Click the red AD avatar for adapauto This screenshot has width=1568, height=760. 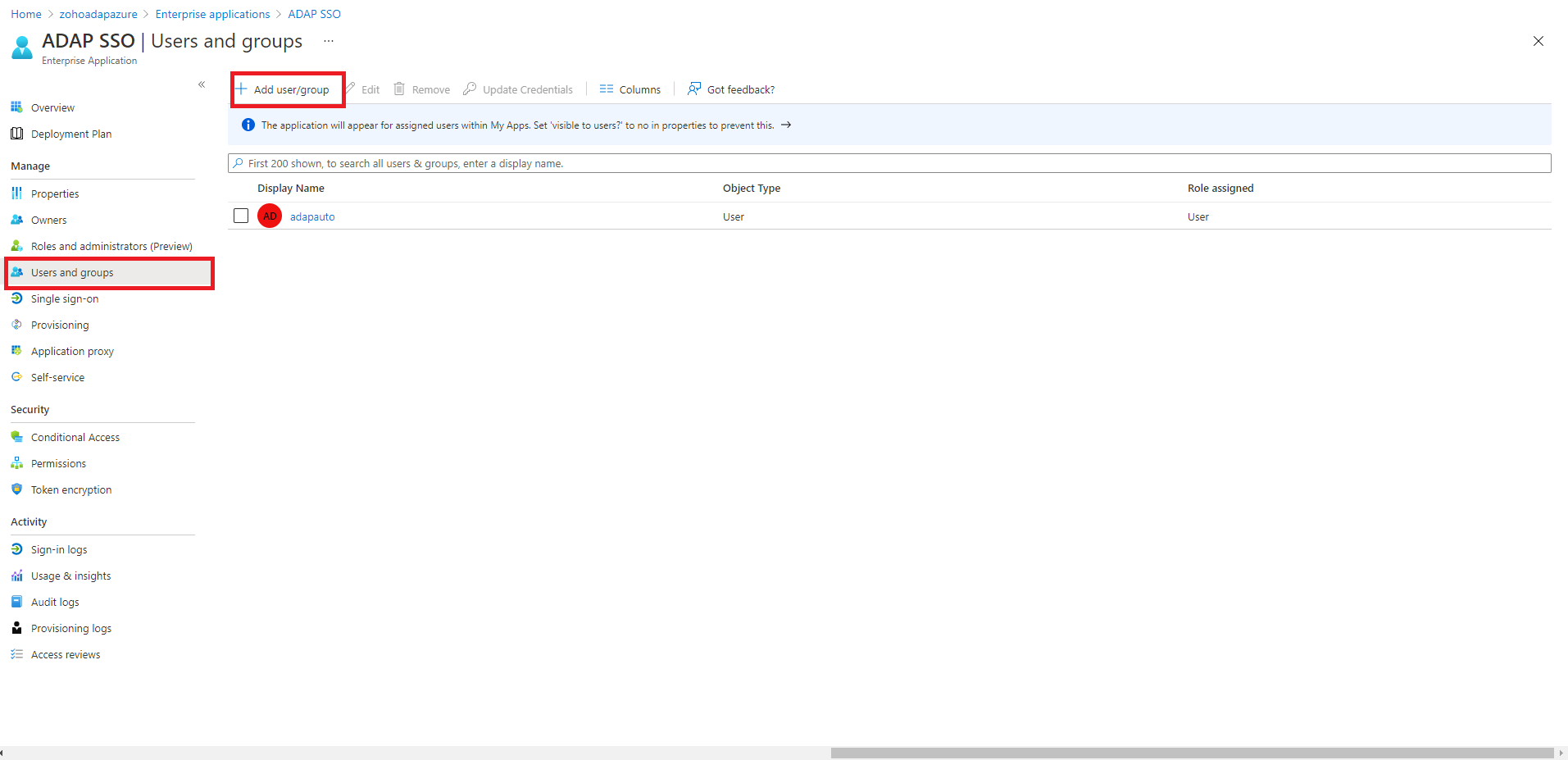coord(270,216)
